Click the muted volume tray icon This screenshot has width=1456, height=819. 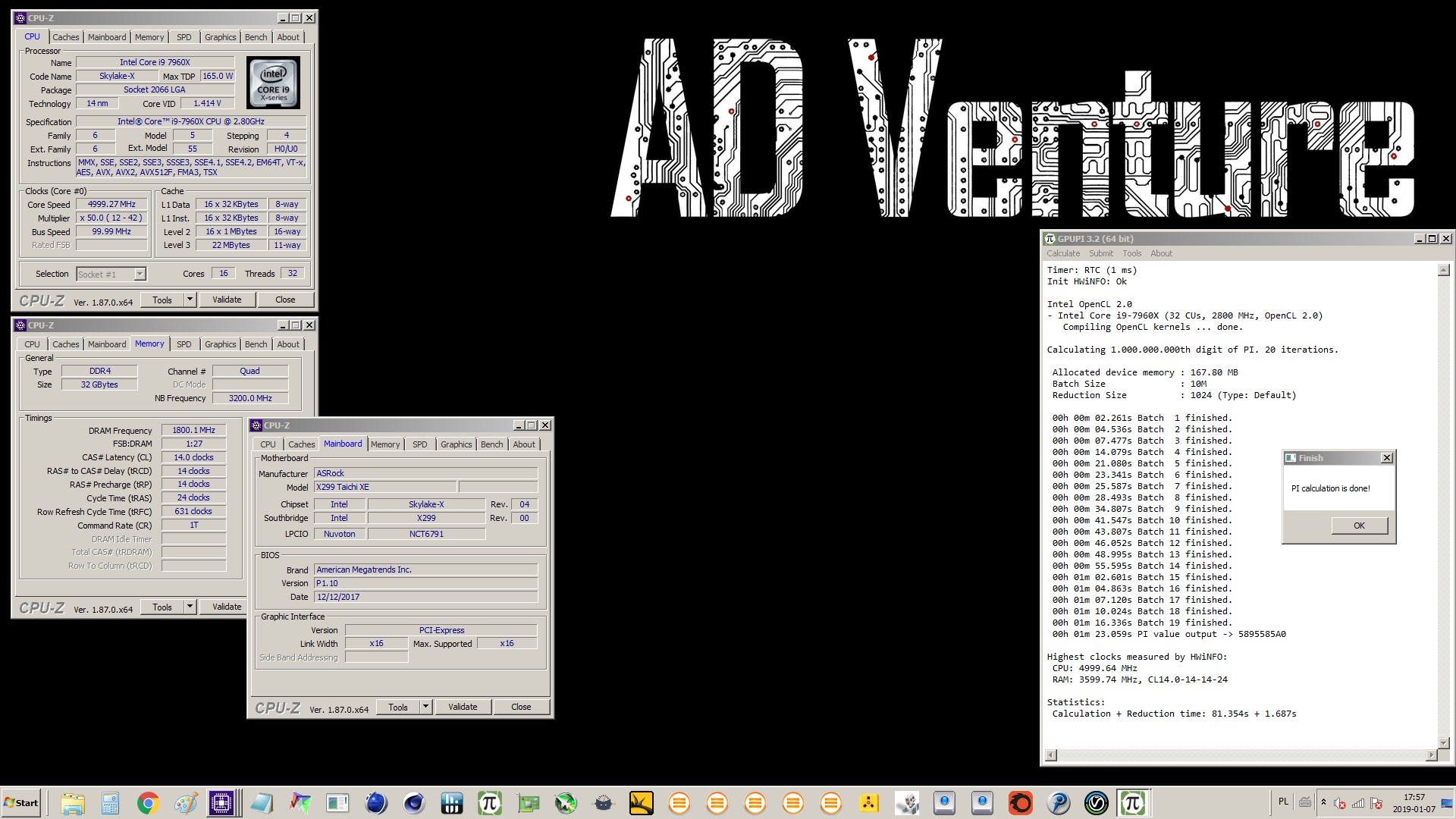tap(1340, 803)
